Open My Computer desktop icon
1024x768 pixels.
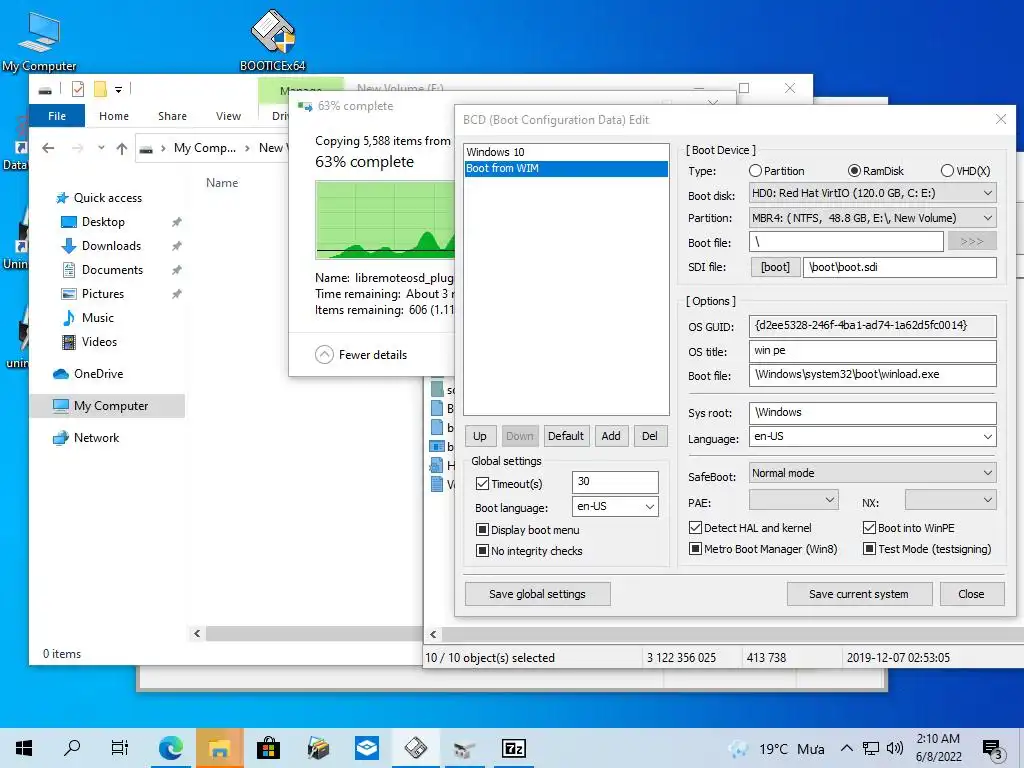point(39,40)
